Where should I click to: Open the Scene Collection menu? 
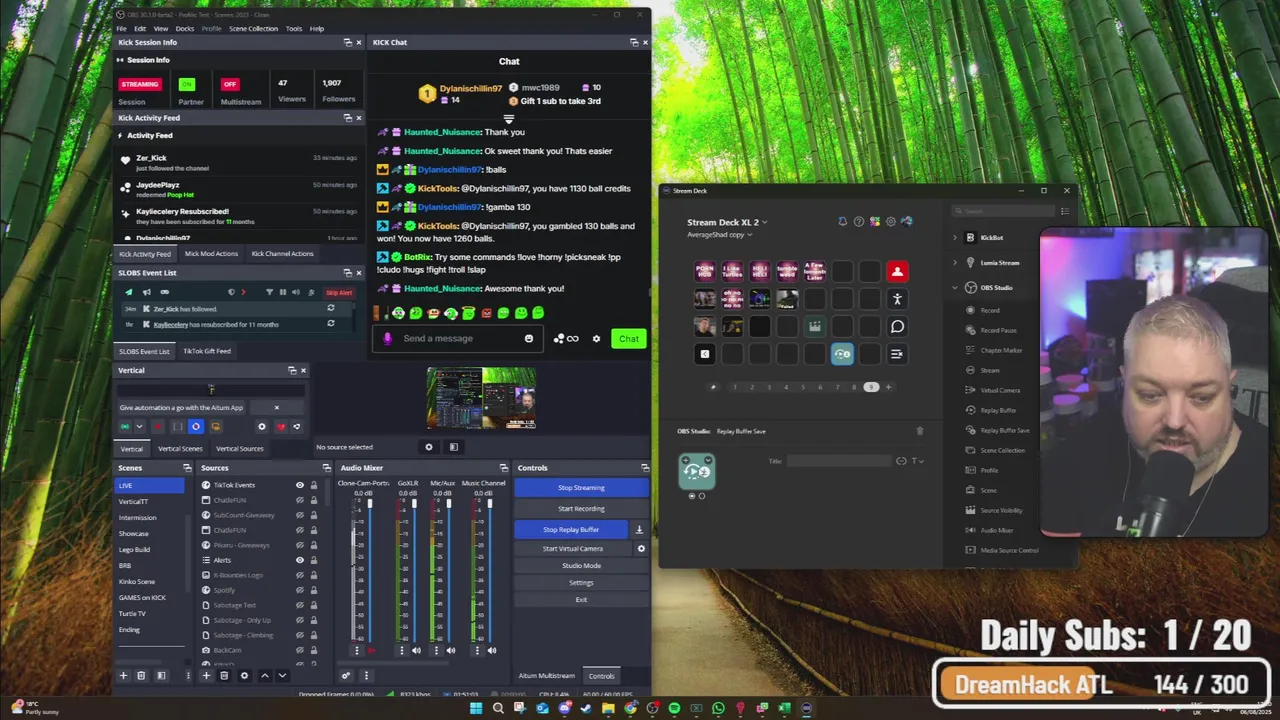tap(254, 29)
